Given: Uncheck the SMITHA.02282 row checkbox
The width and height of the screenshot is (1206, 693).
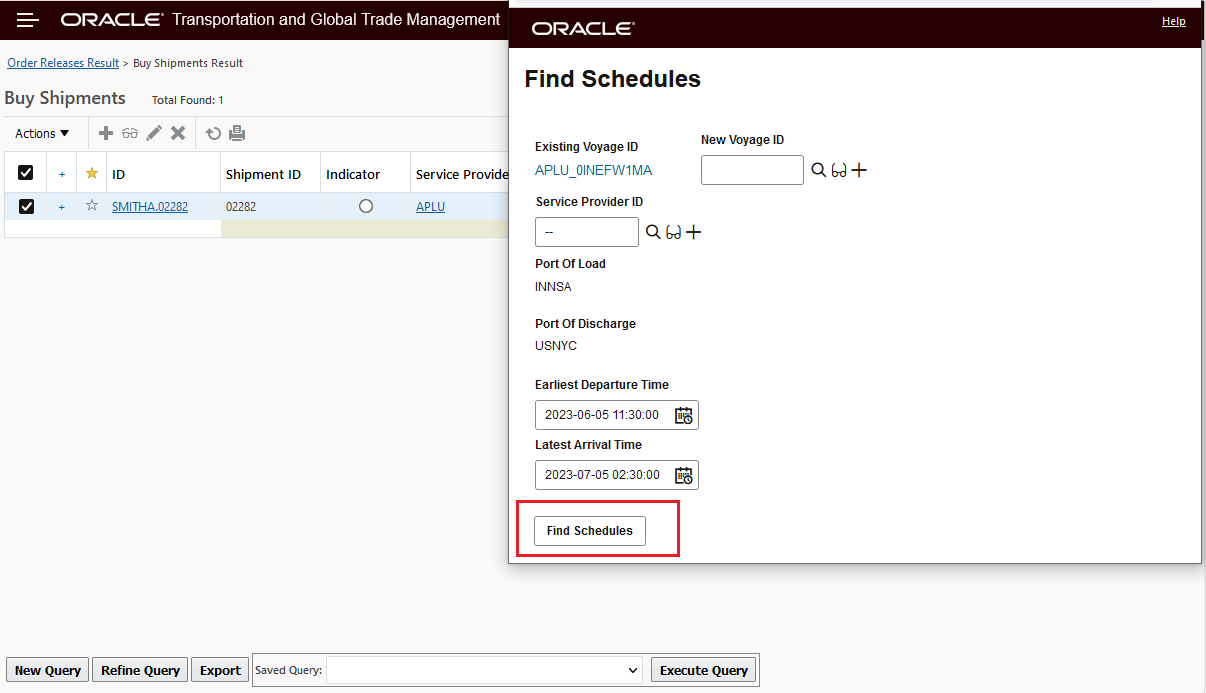Looking at the screenshot, I should pos(26,206).
